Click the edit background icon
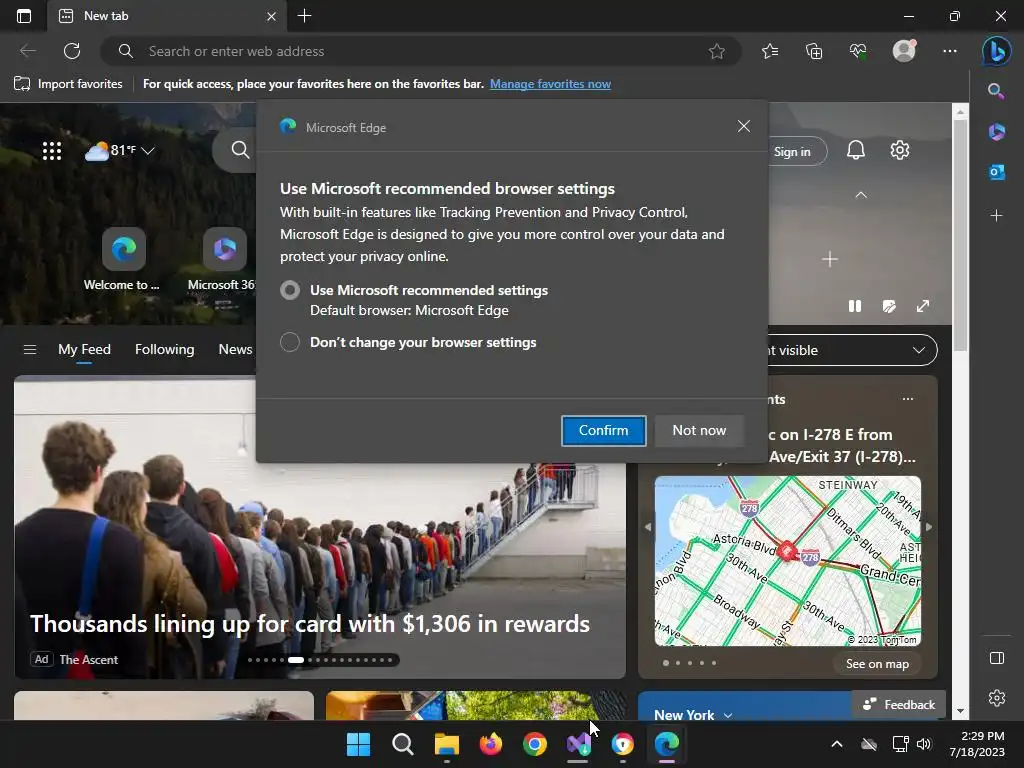This screenshot has height=768, width=1024. tap(889, 306)
